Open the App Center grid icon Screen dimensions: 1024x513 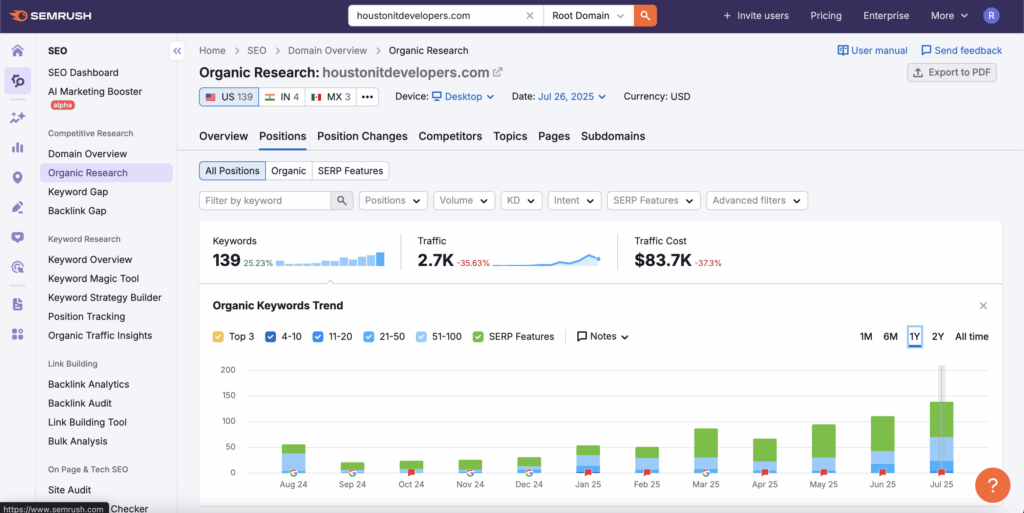pyautogui.click(x=18, y=334)
